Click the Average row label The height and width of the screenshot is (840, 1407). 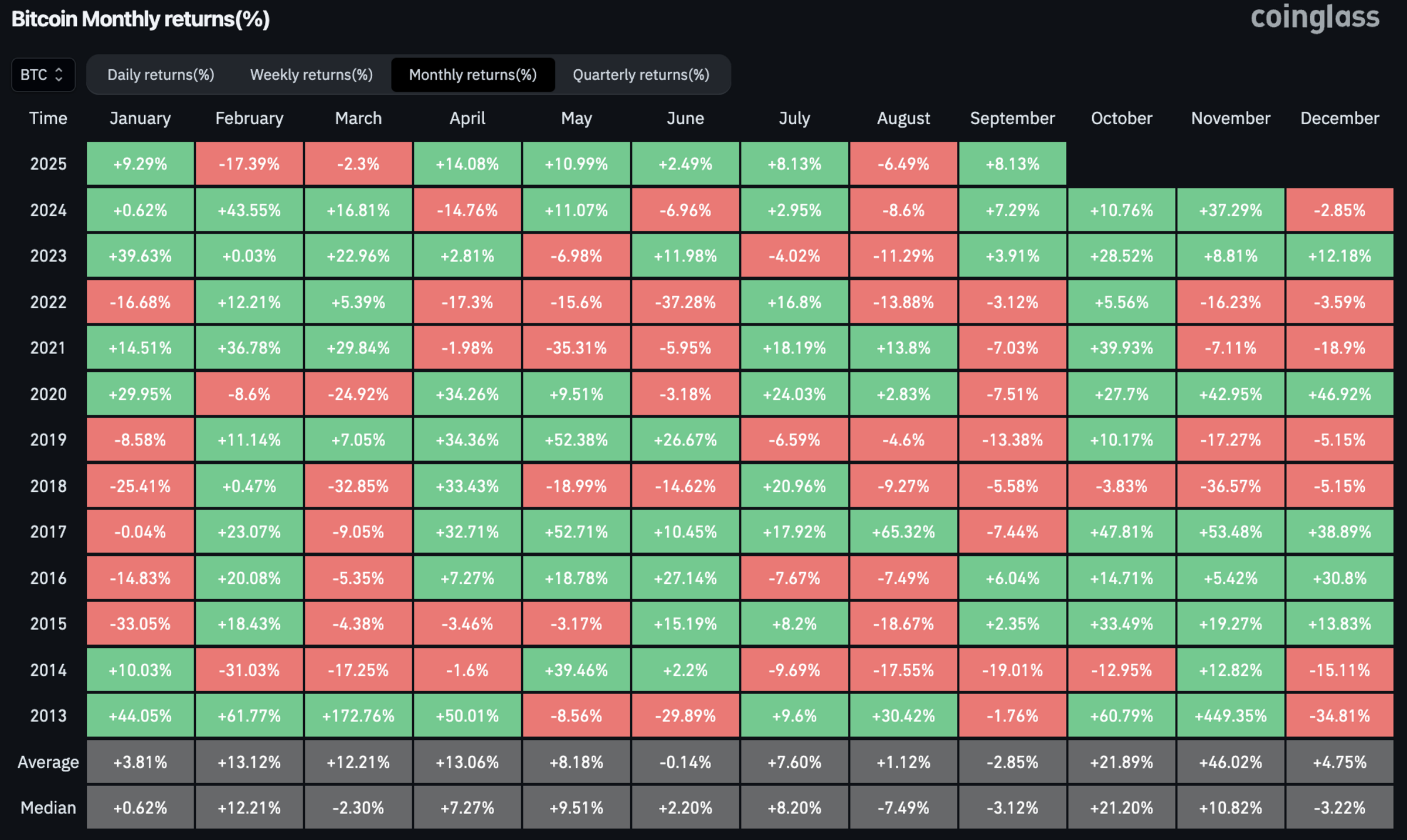48,762
